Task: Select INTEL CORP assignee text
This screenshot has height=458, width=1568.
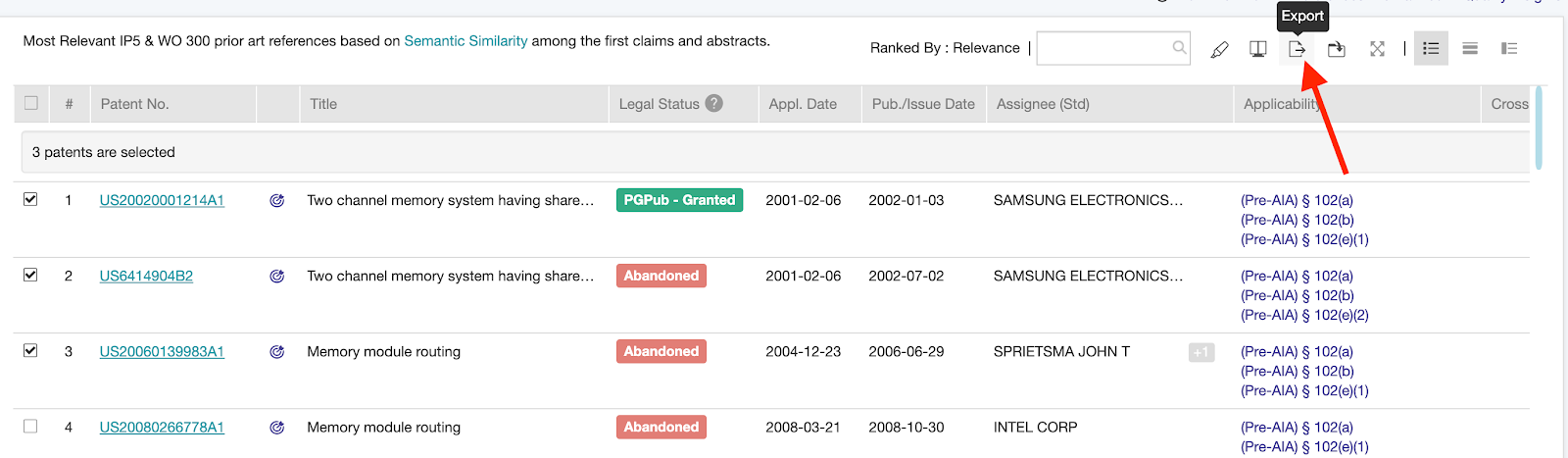Action: 1035,427
